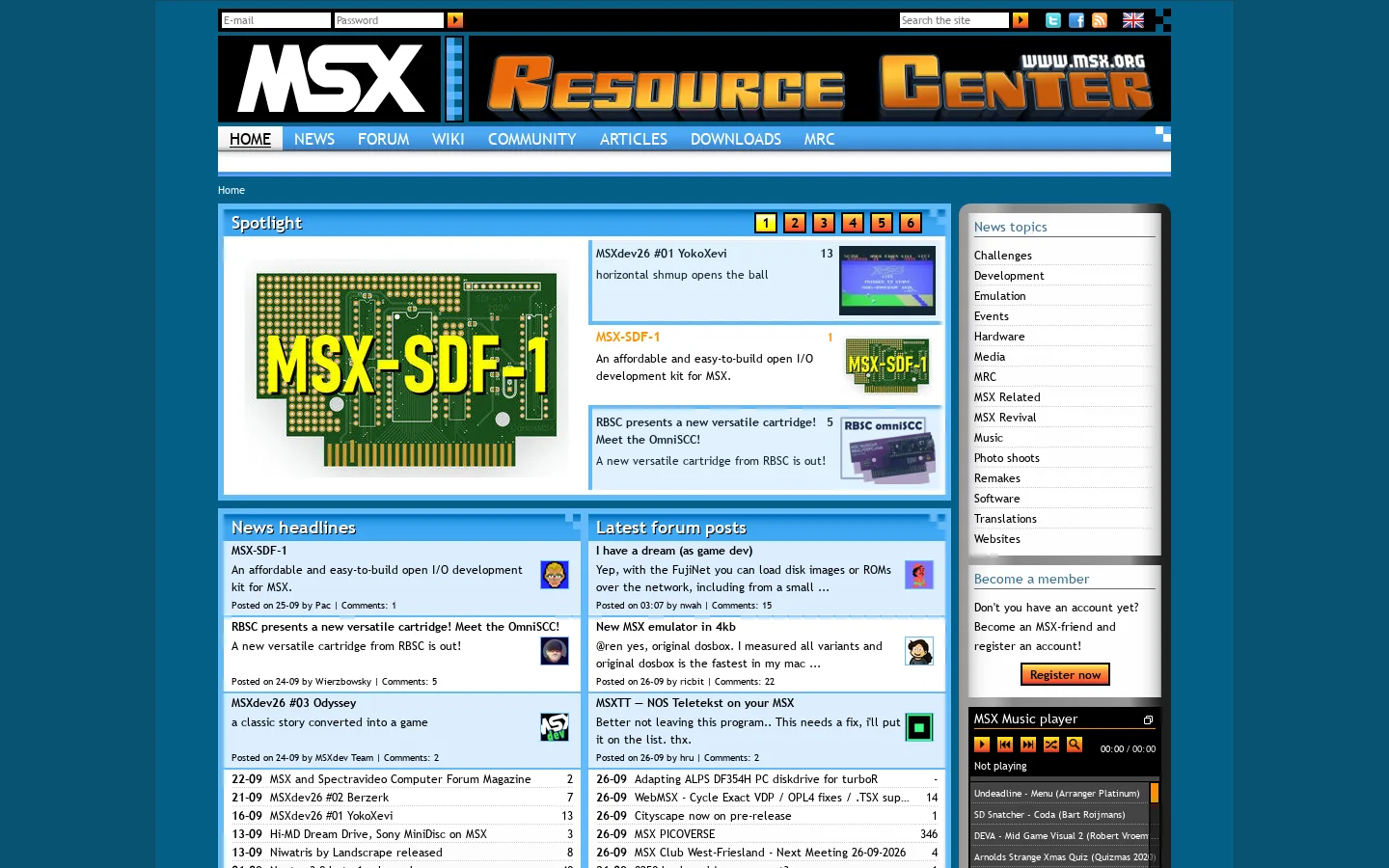
Task: Show Spotlight page 6
Action: tap(911, 223)
